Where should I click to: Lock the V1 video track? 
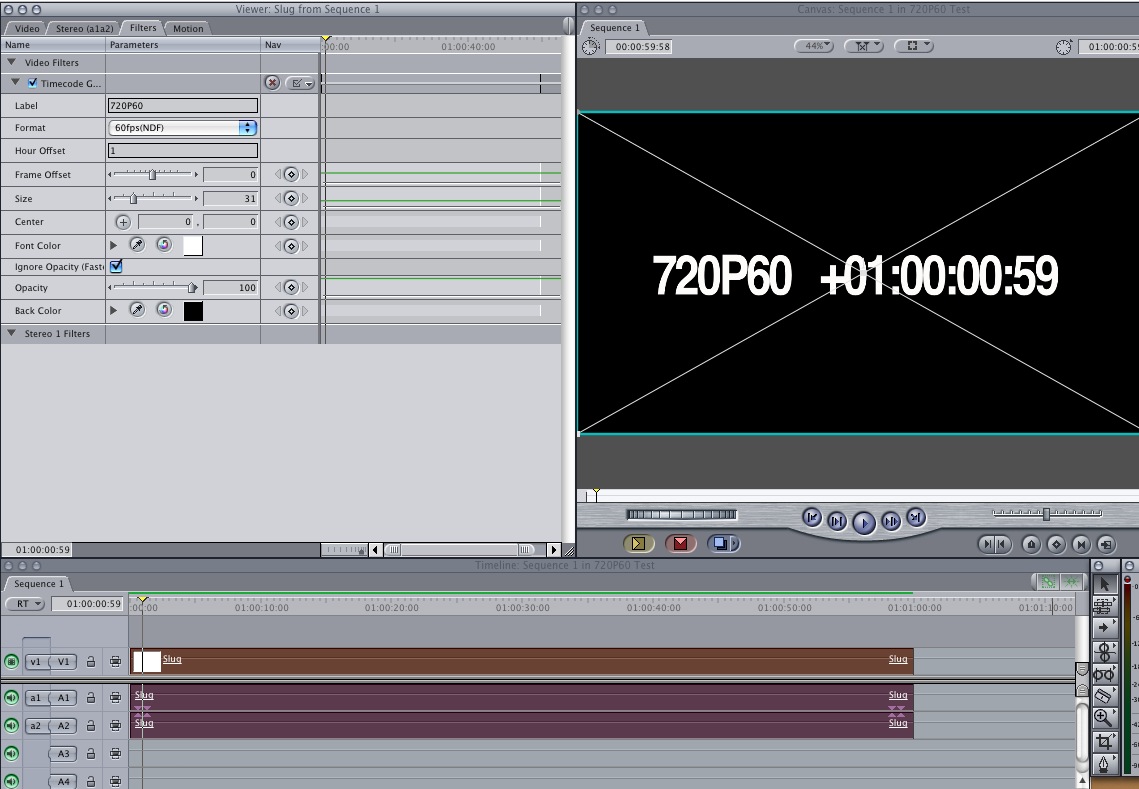pos(91,662)
